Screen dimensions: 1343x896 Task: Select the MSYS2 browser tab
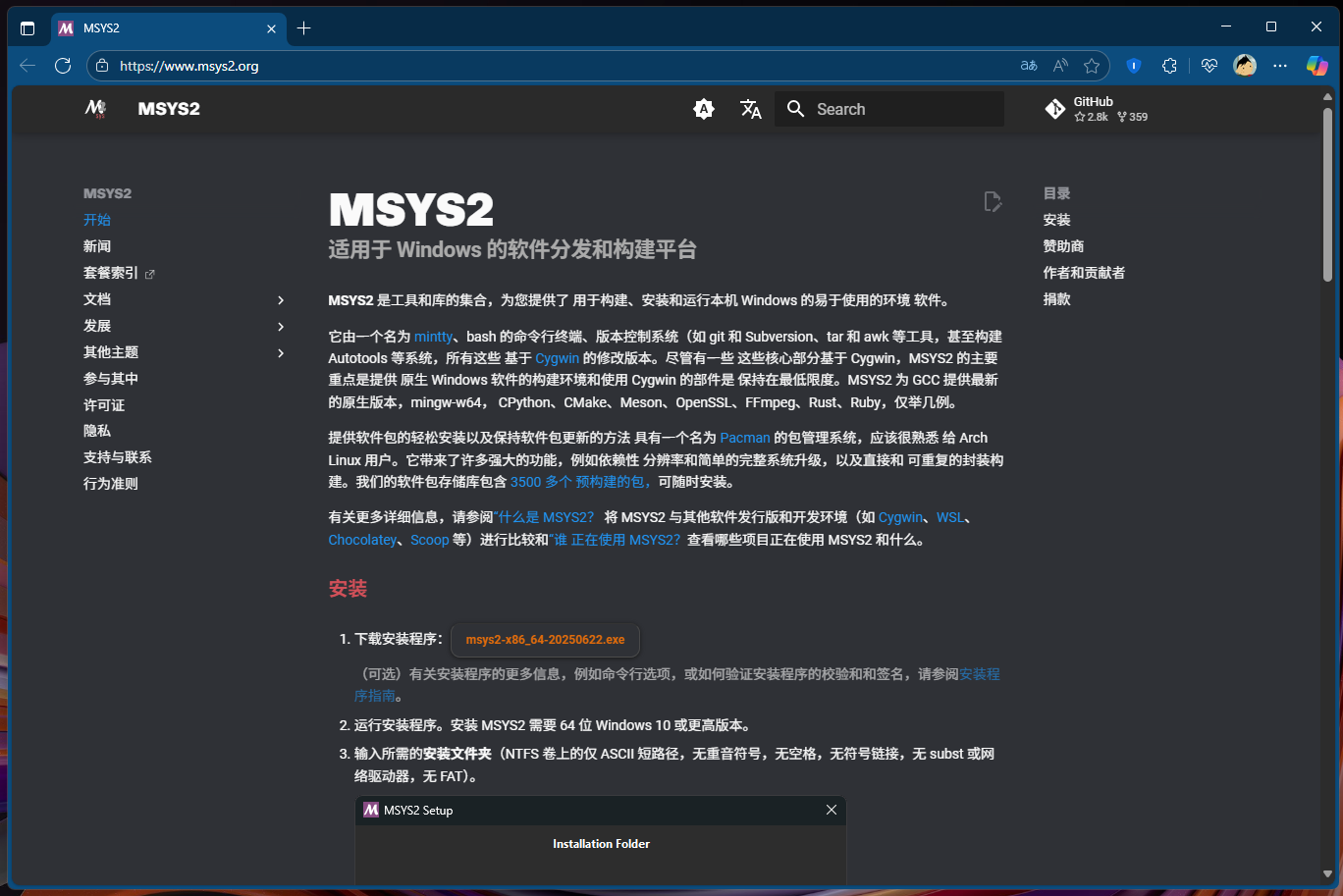pyautogui.click(x=157, y=28)
